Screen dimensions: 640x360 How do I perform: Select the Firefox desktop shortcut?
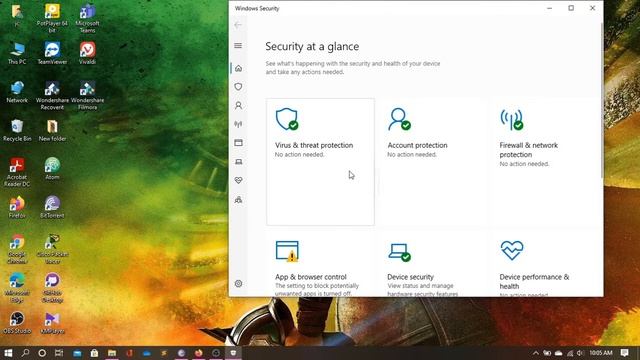pyautogui.click(x=17, y=207)
